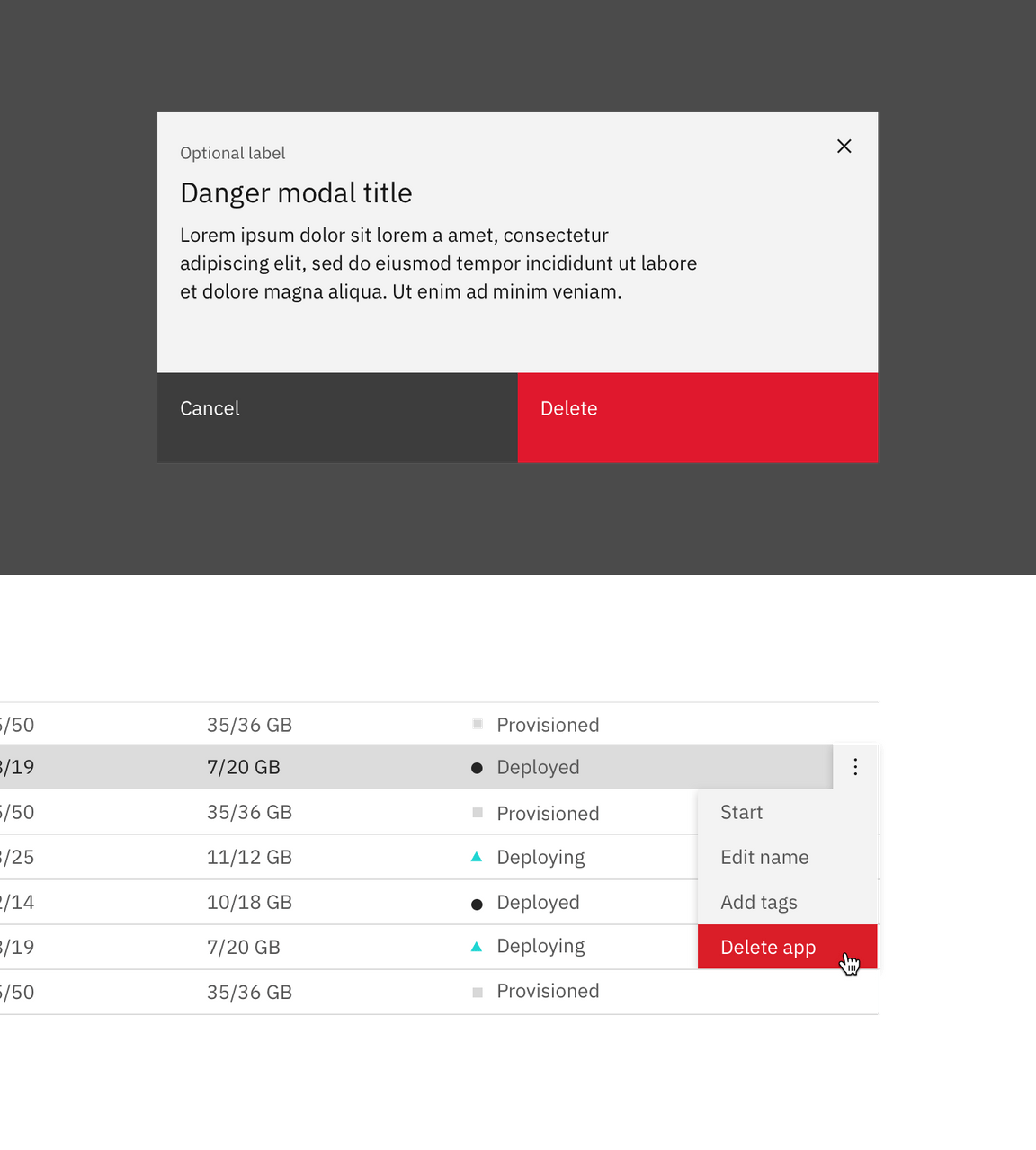Close the danger modal with the X icon
The image size is (1036, 1150).
coord(844,146)
